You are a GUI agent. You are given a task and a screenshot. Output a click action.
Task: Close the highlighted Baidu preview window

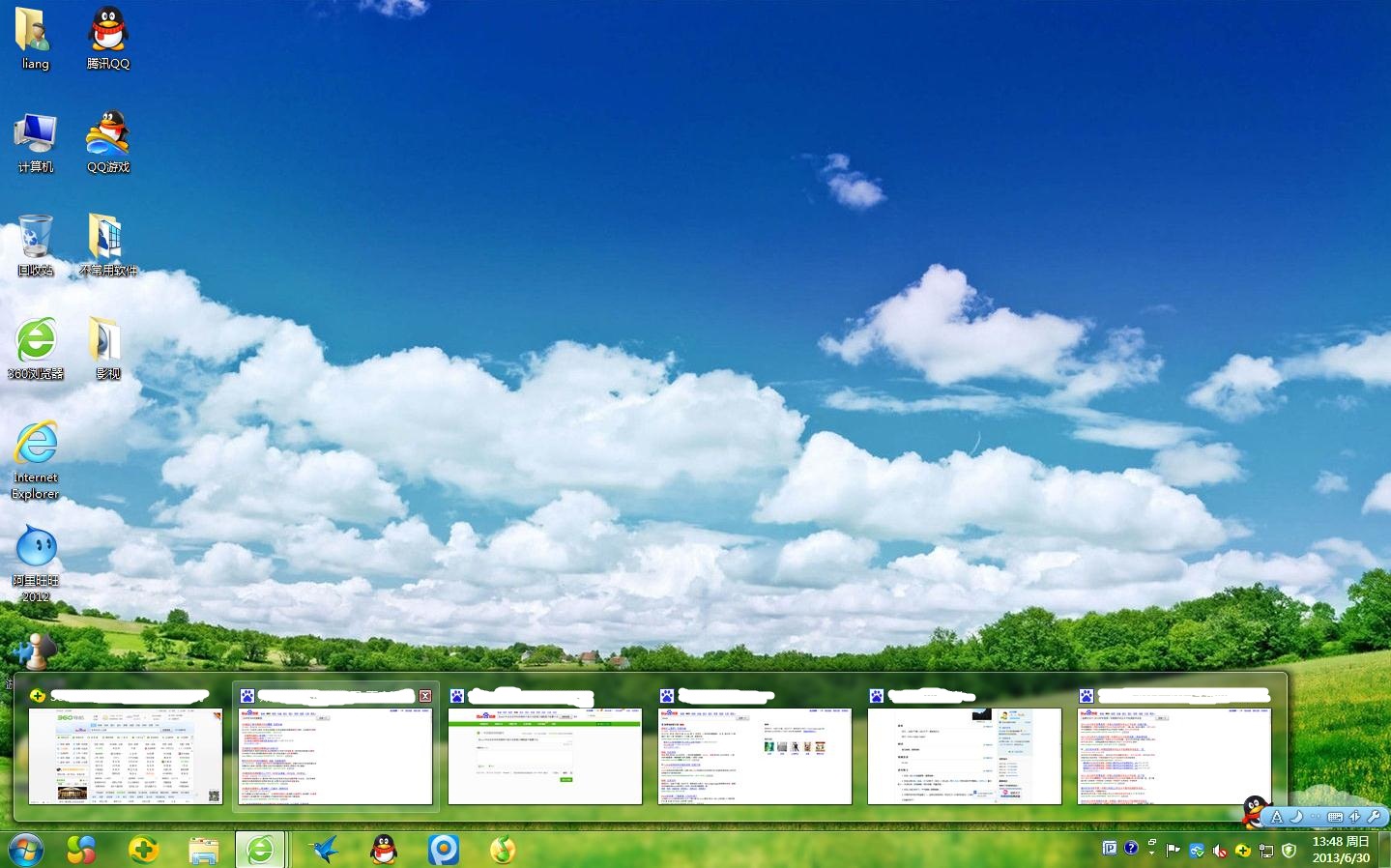click(424, 696)
